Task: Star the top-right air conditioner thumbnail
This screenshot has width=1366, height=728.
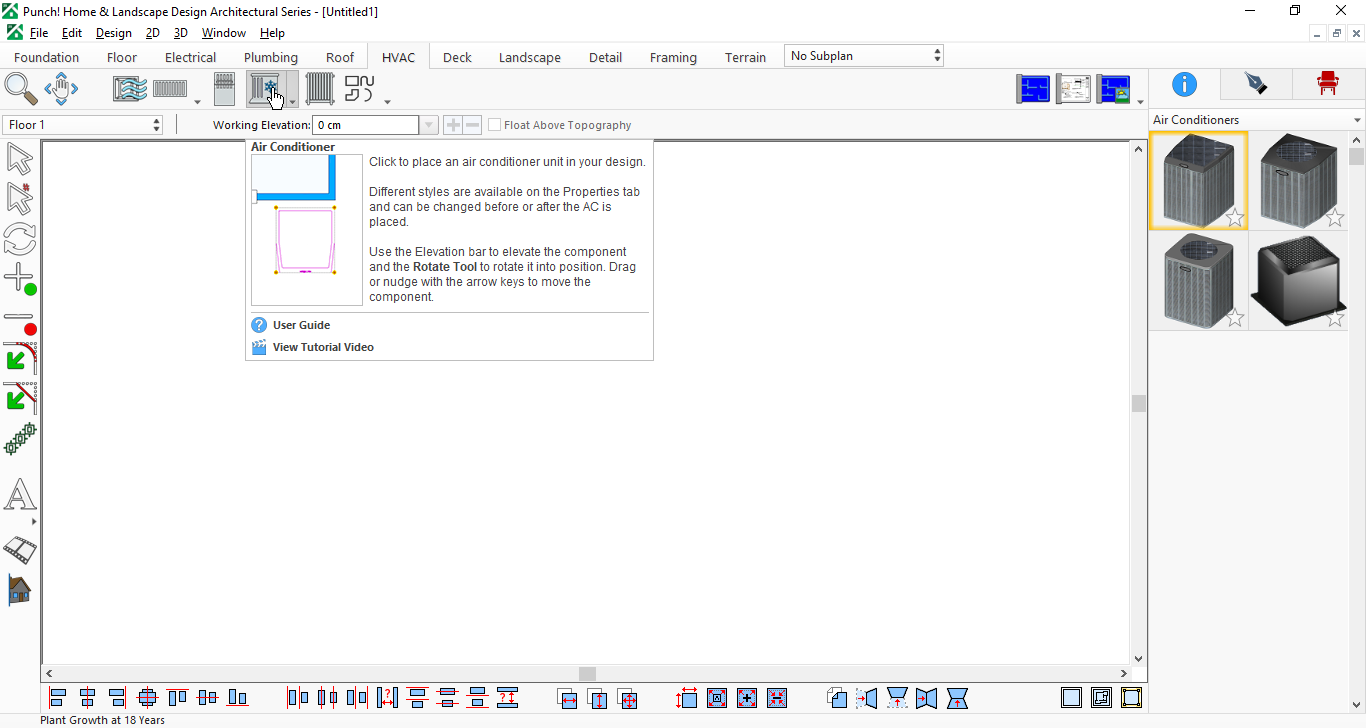Action: click(1335, 218)
